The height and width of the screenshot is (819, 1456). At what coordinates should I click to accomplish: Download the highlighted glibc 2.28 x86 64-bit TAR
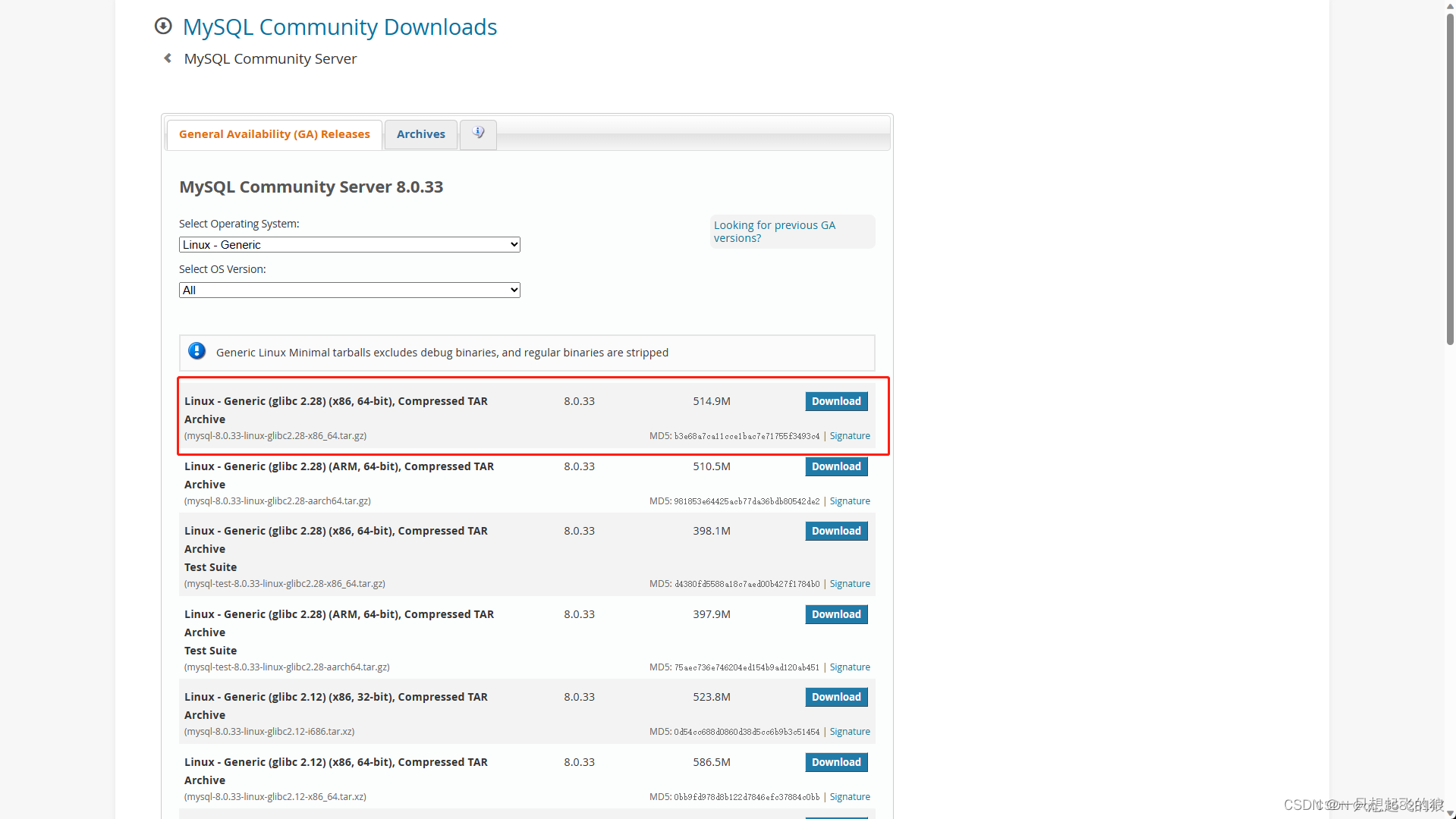point(835,401)
